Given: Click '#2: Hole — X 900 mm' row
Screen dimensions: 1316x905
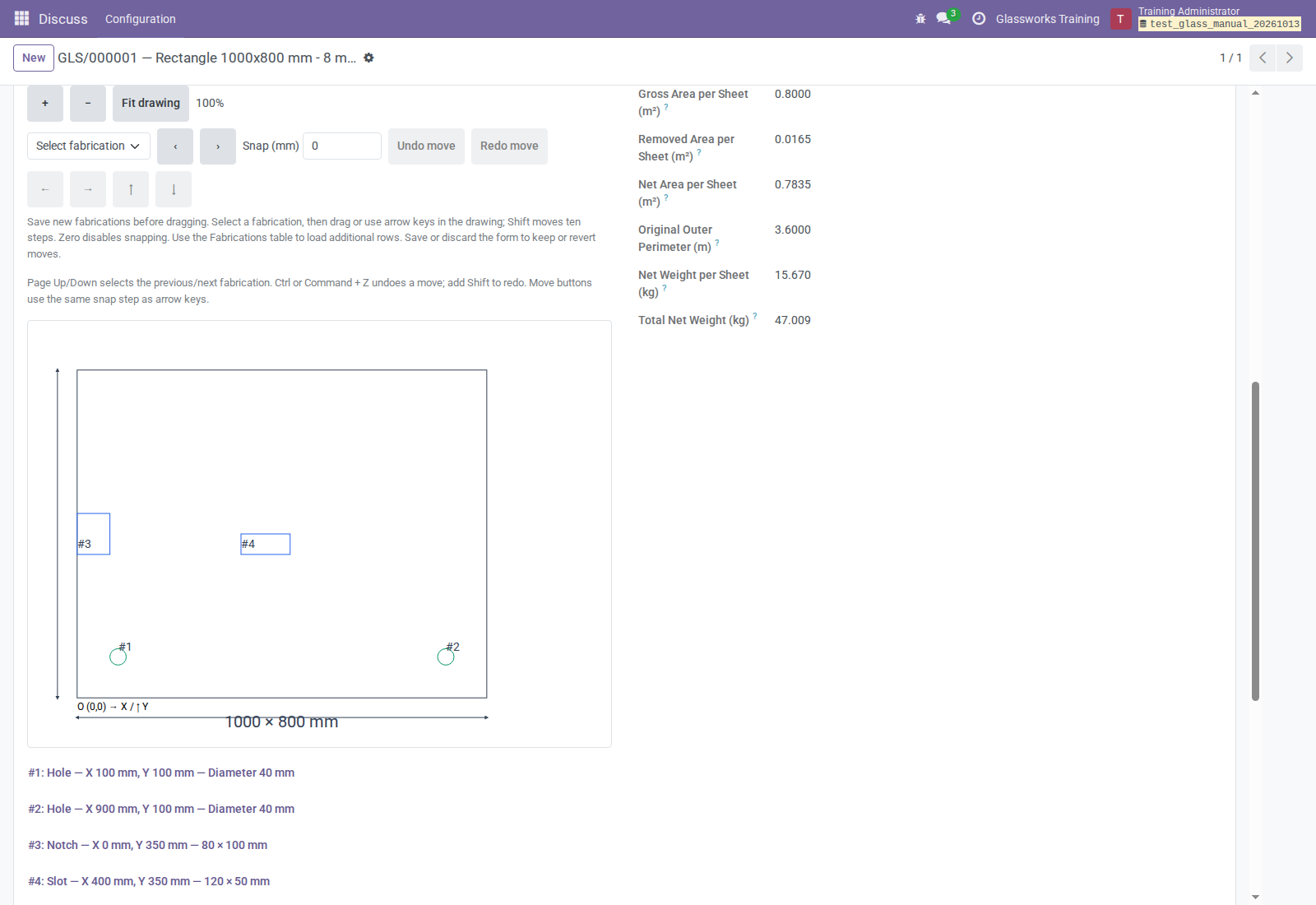Looking at the screenshot, I should coord(161,809).
